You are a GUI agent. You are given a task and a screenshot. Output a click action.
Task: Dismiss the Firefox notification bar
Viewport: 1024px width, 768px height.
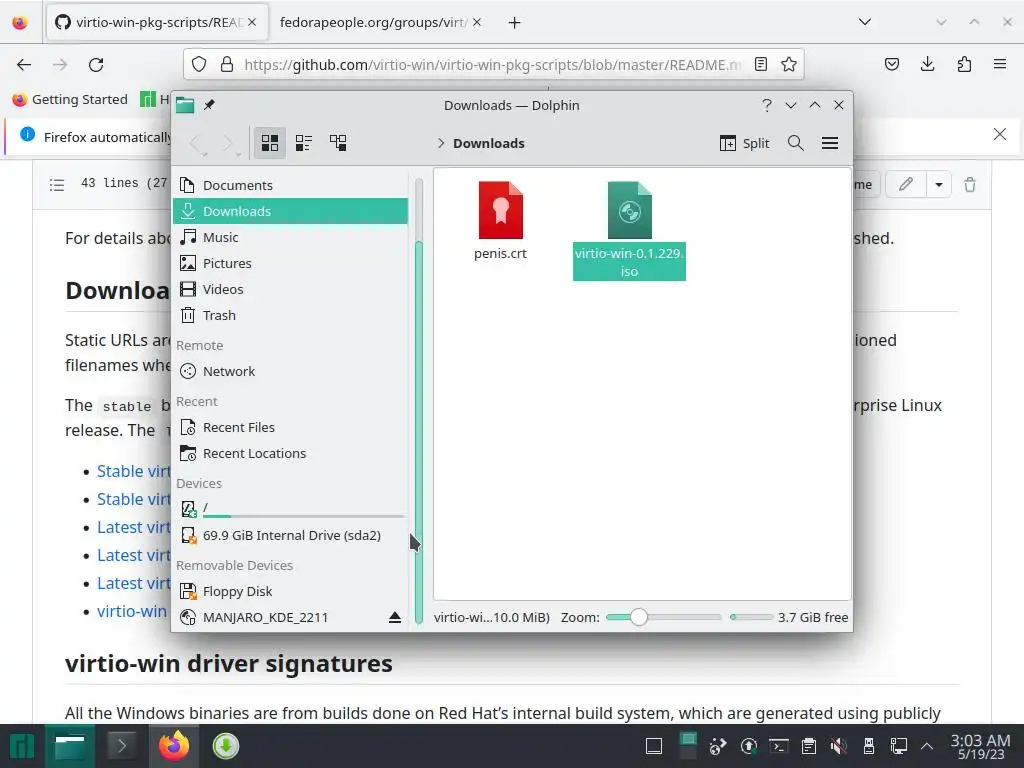pyautogui.click(x=1000, y=135)
